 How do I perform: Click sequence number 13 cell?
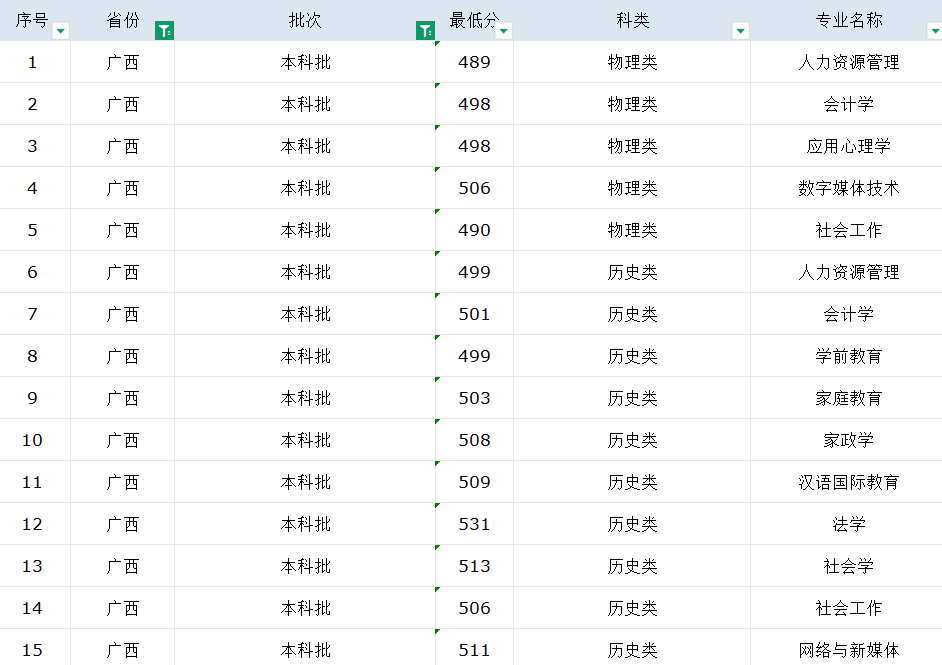[x=35, y=566]
